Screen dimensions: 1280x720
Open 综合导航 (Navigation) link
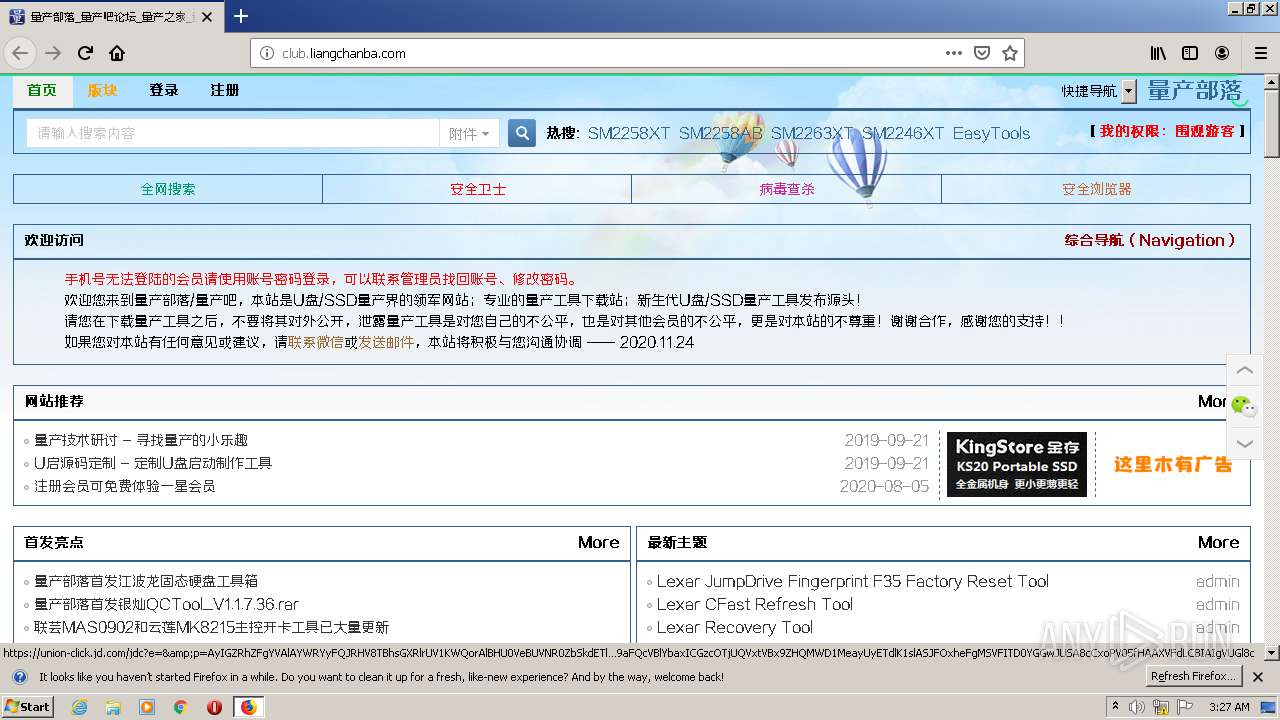1150,240
